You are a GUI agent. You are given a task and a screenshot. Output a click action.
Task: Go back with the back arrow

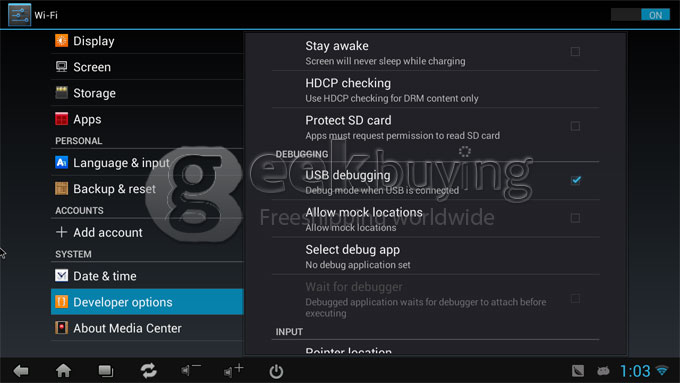[x=21, y=371]
